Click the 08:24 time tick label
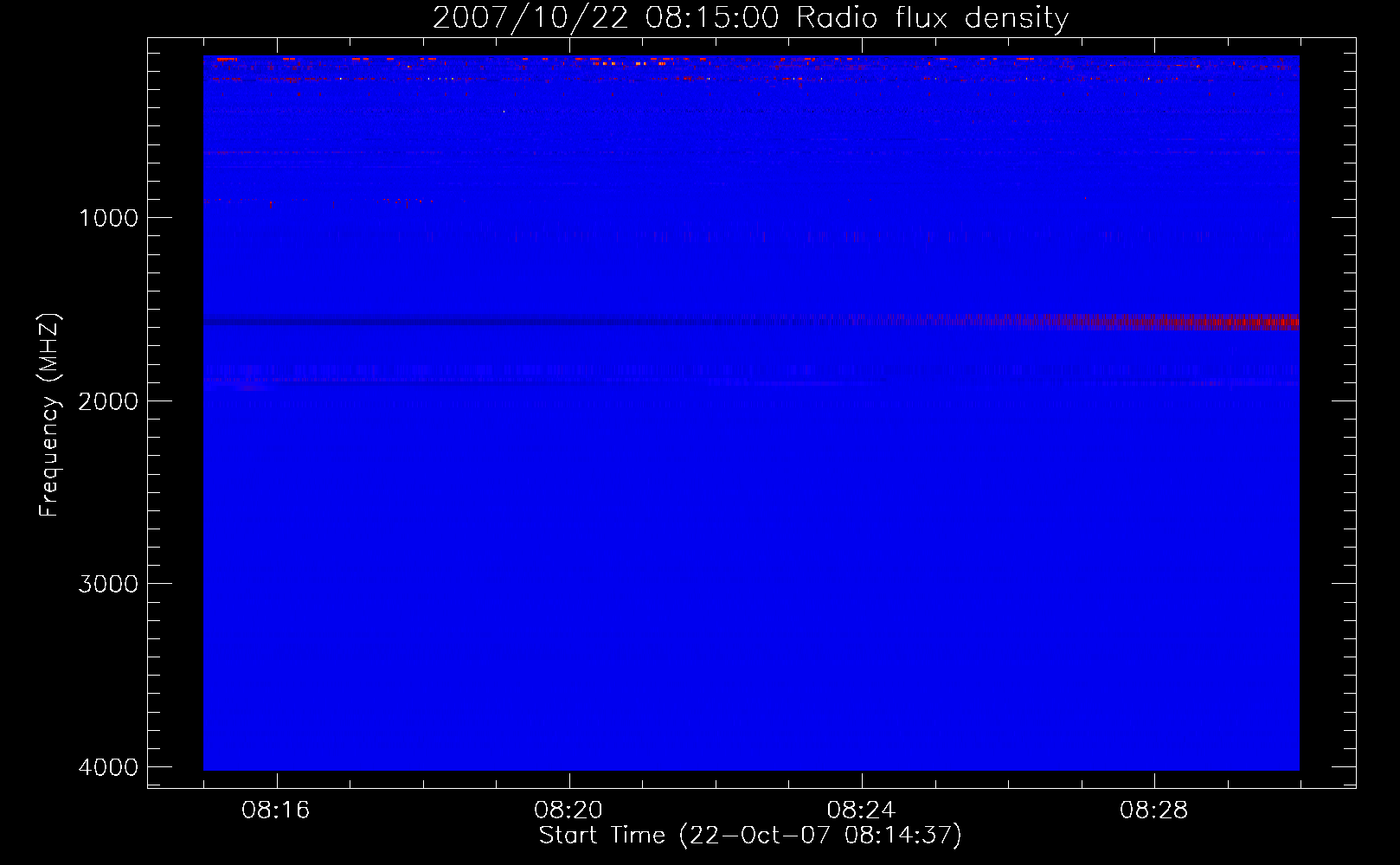This screenshot has height=865, width=1400. tap(861, 811)
